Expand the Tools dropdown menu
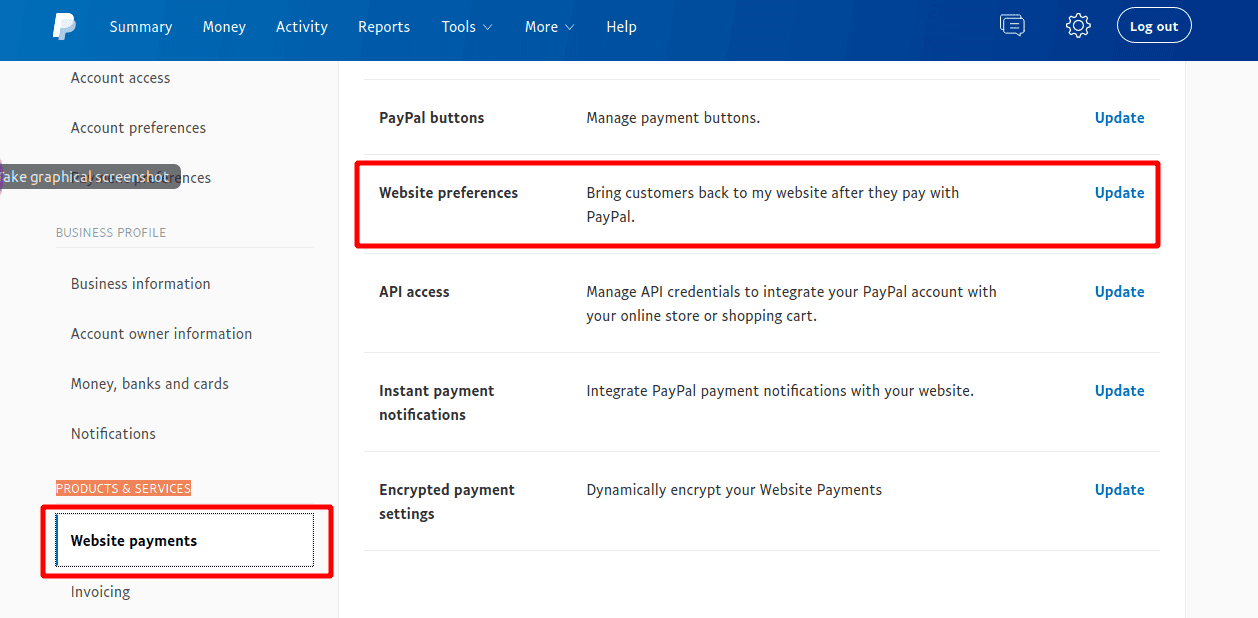 (467, 27)
